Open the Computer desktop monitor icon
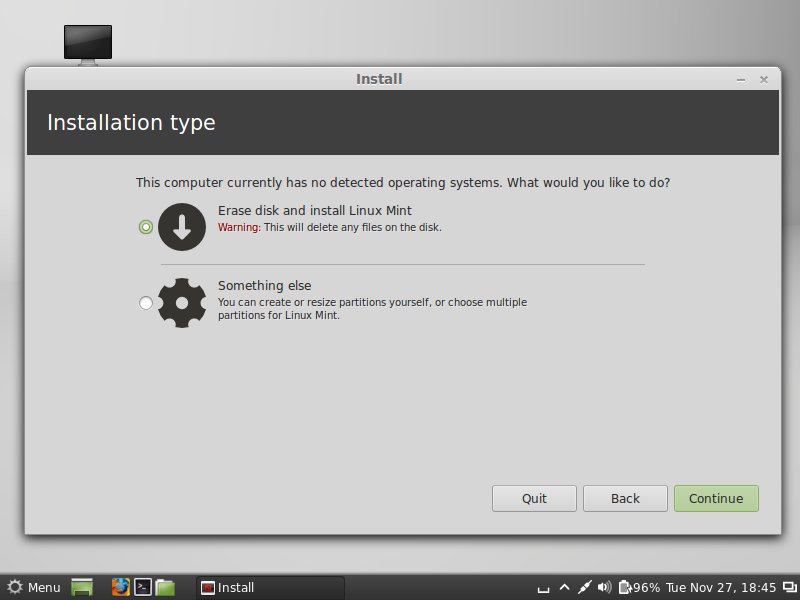800x600 pixels. (x=88, y=44)
